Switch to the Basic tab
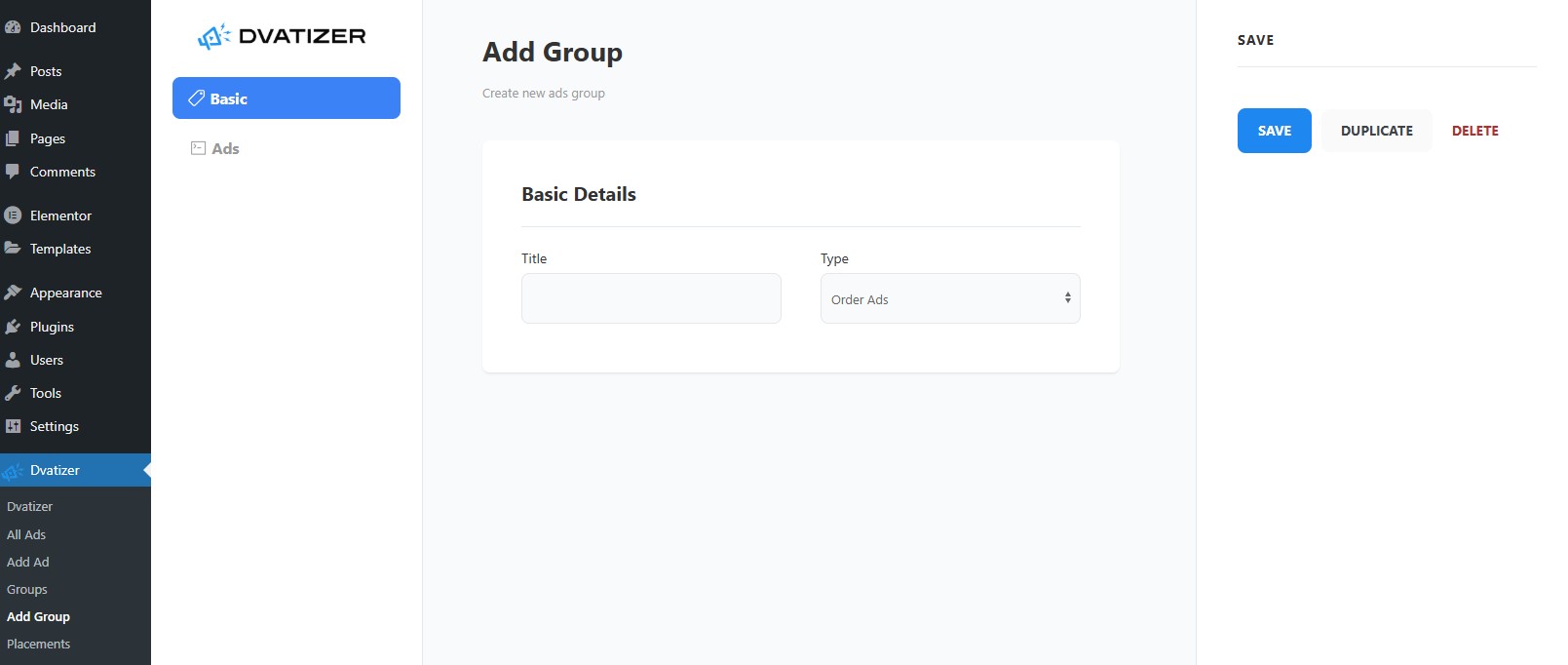Image resolution: width=1568 pixels, height=665 pixels. pyautogui.click(x=287, y=98)
